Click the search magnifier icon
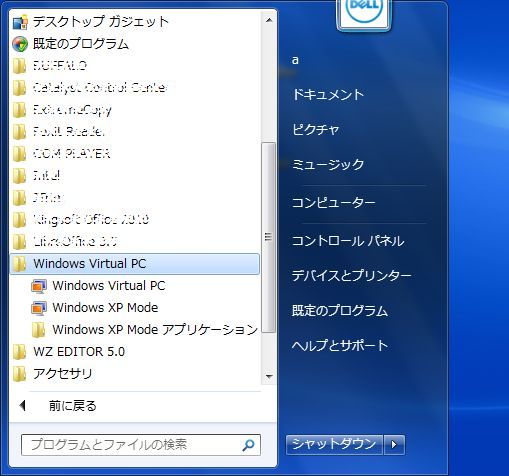This screenshot has height=476, width=509. click(248, 445)
